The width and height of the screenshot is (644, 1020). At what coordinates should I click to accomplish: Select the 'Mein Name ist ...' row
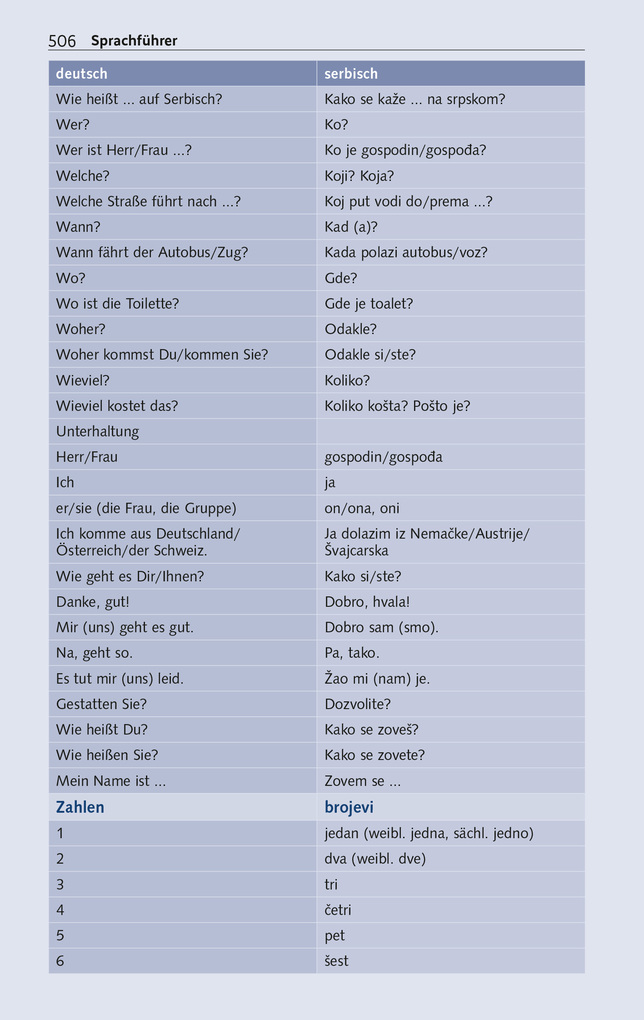(111, 781)
